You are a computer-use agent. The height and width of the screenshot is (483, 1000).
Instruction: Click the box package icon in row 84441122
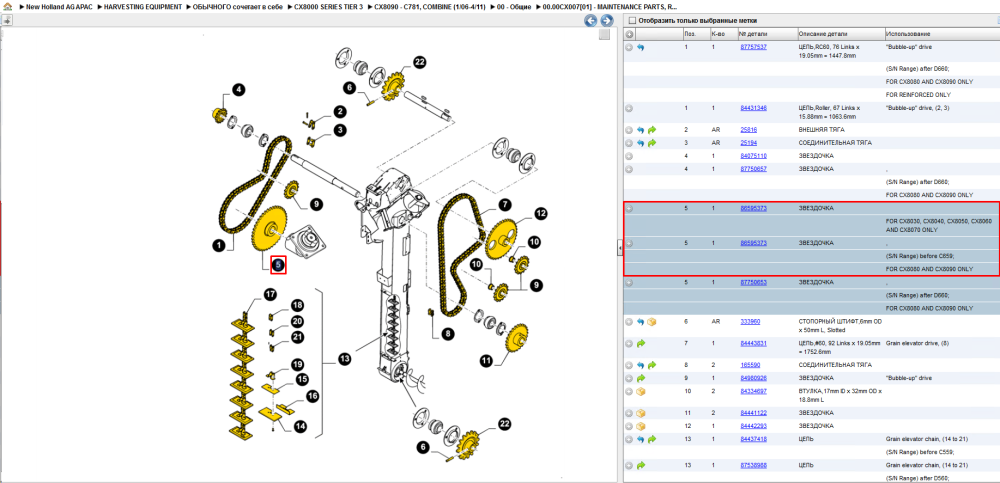[641, 413]
